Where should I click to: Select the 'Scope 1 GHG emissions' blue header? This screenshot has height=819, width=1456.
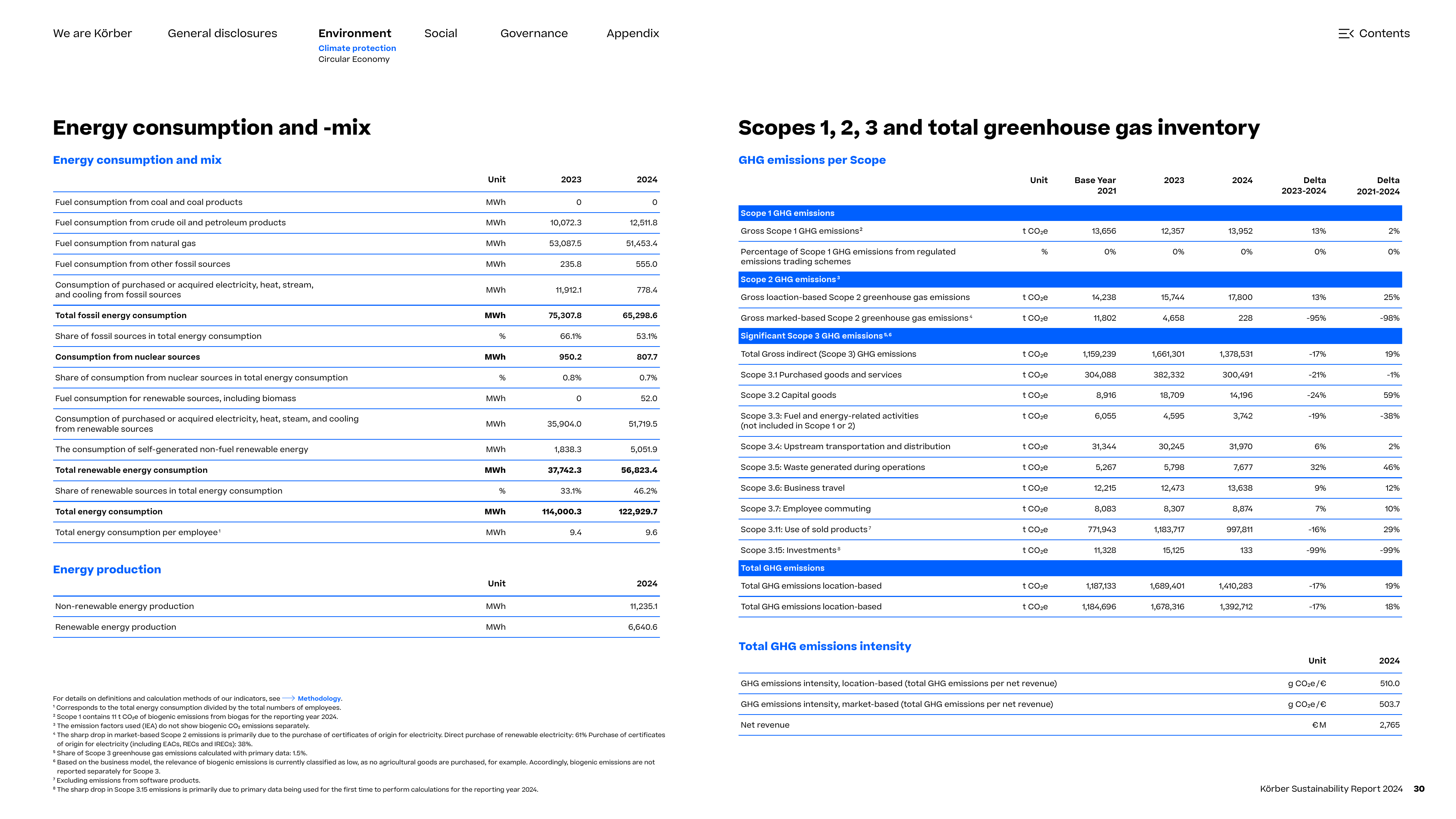click(1069, 213)
